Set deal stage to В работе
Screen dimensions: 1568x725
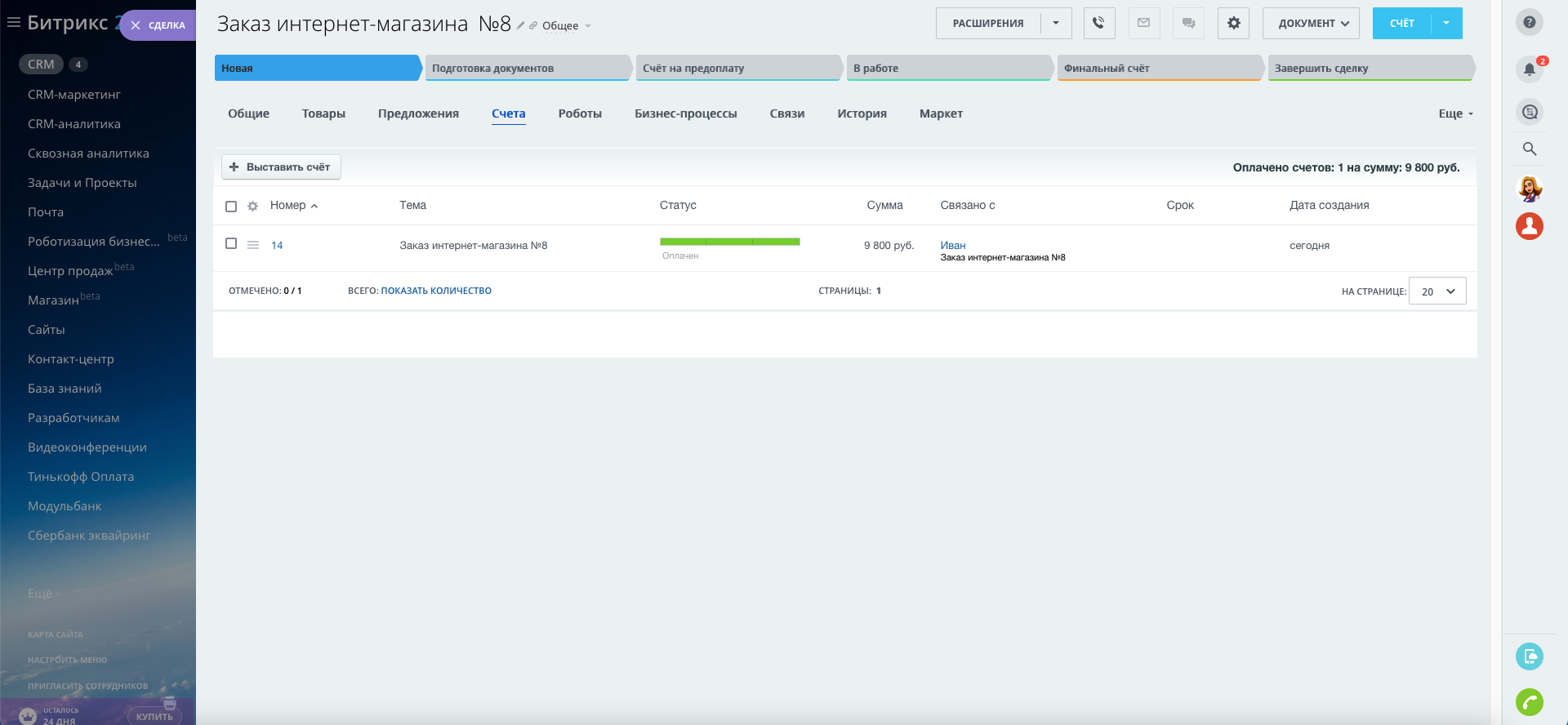click(x=949, y=69)
